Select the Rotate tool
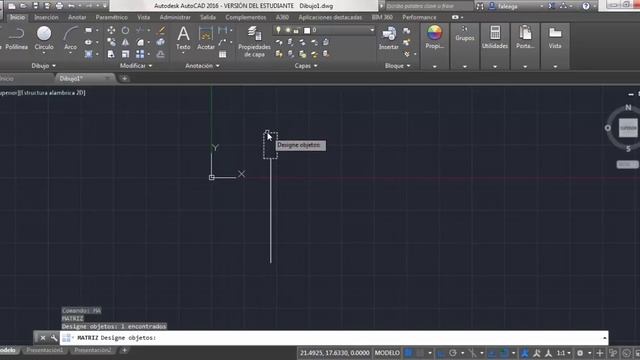 tap(125, 30)
